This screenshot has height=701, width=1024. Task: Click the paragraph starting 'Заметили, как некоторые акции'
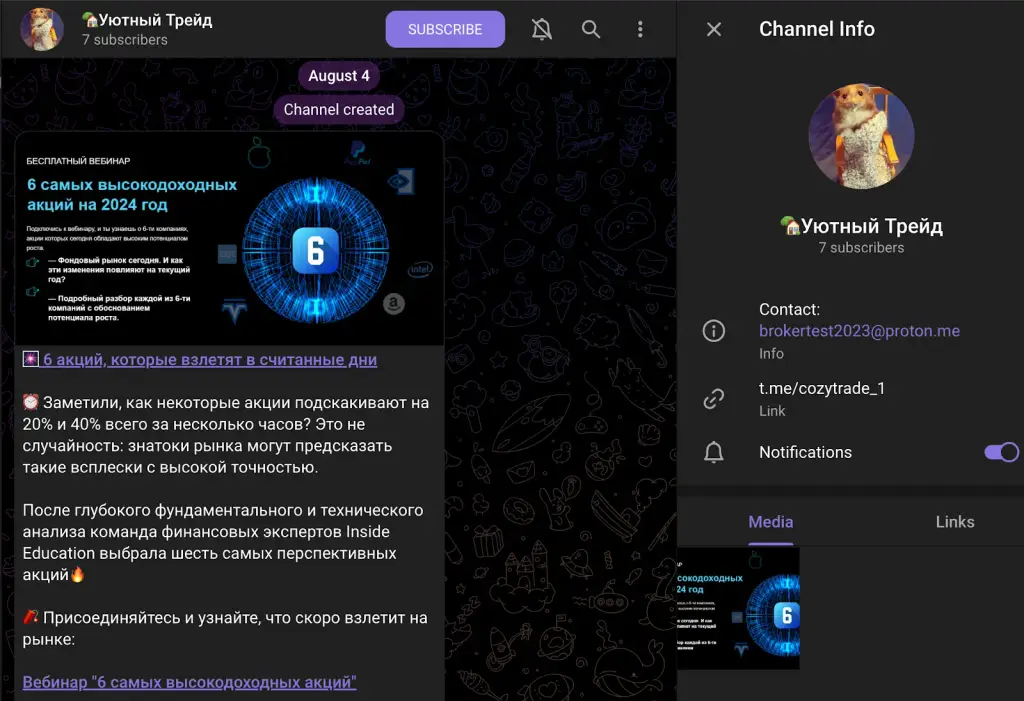click(x=226, y=435)
